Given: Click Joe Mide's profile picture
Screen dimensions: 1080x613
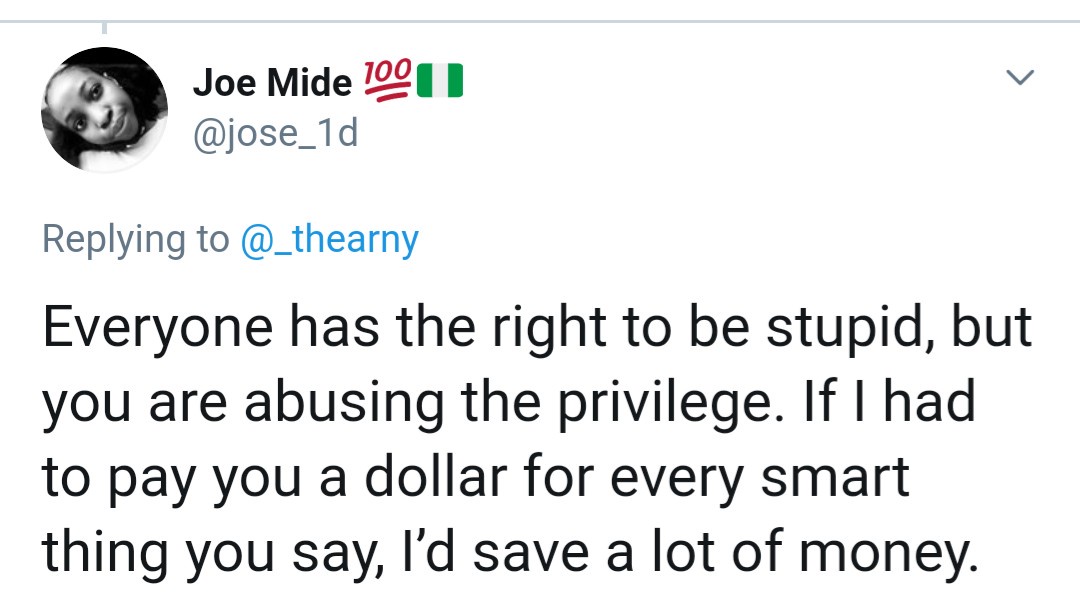Looking at the screenshot, I should click(x=104, y=109).
